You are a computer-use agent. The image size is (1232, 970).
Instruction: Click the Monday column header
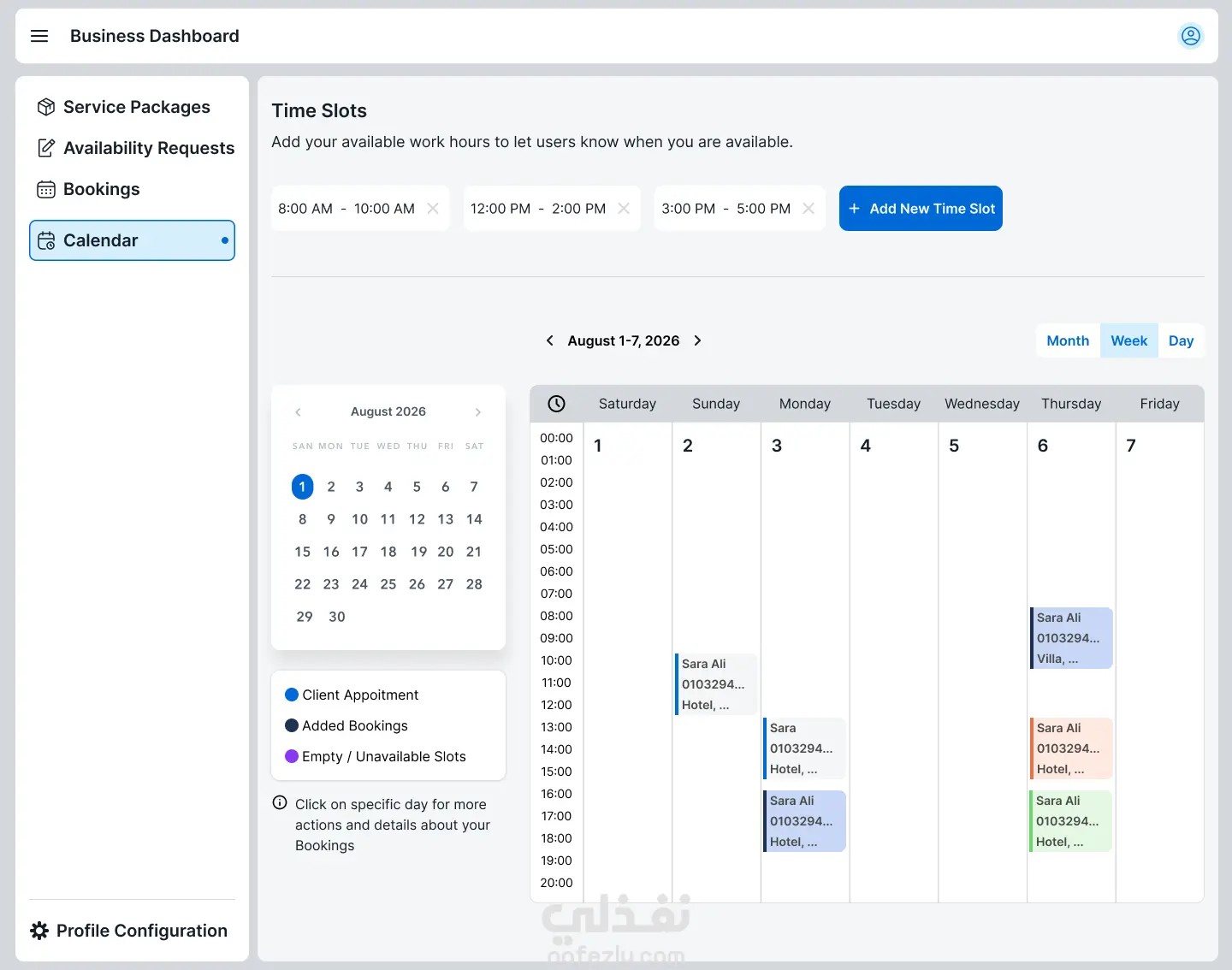coord(805,404)
